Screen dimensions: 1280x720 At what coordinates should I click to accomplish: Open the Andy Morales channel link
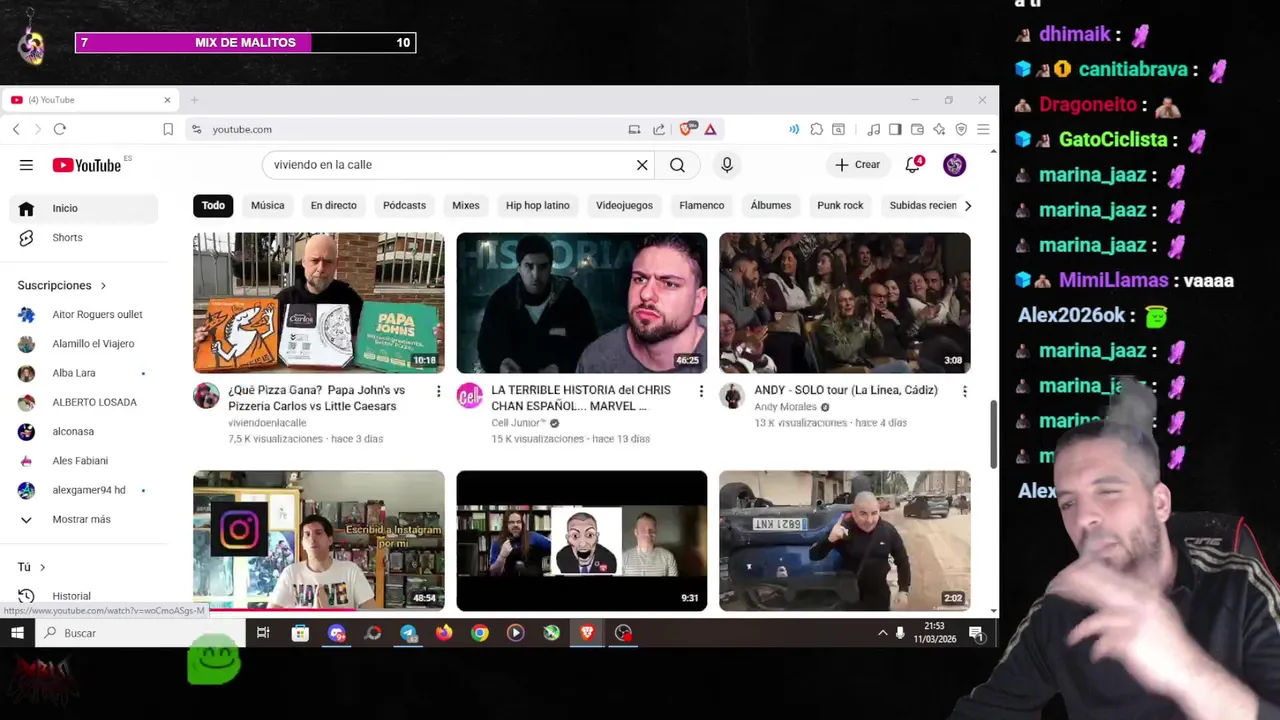click(x=785, y=407)
